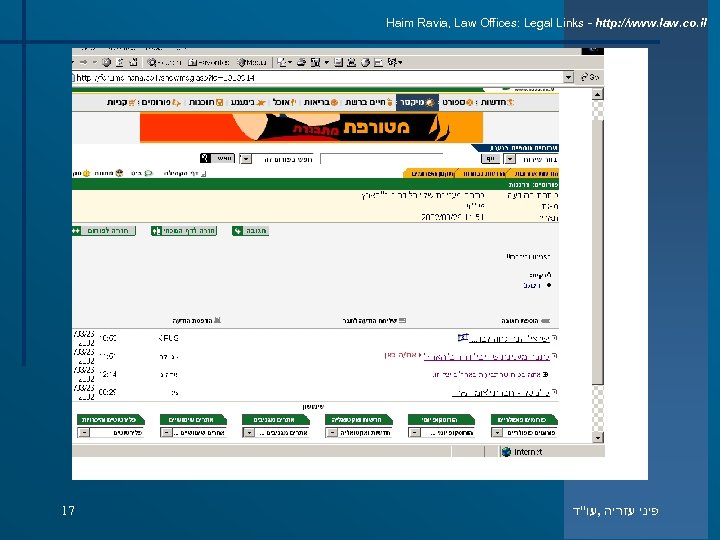
Task: Click the page scrollbar down arrow
Action: click(x=597, y=437)
